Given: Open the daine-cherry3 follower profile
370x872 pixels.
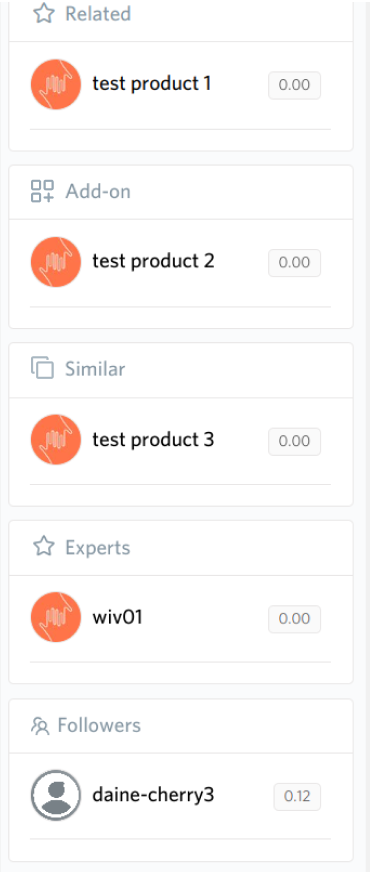Looking at the screenshot, I should tap(153, 795).
